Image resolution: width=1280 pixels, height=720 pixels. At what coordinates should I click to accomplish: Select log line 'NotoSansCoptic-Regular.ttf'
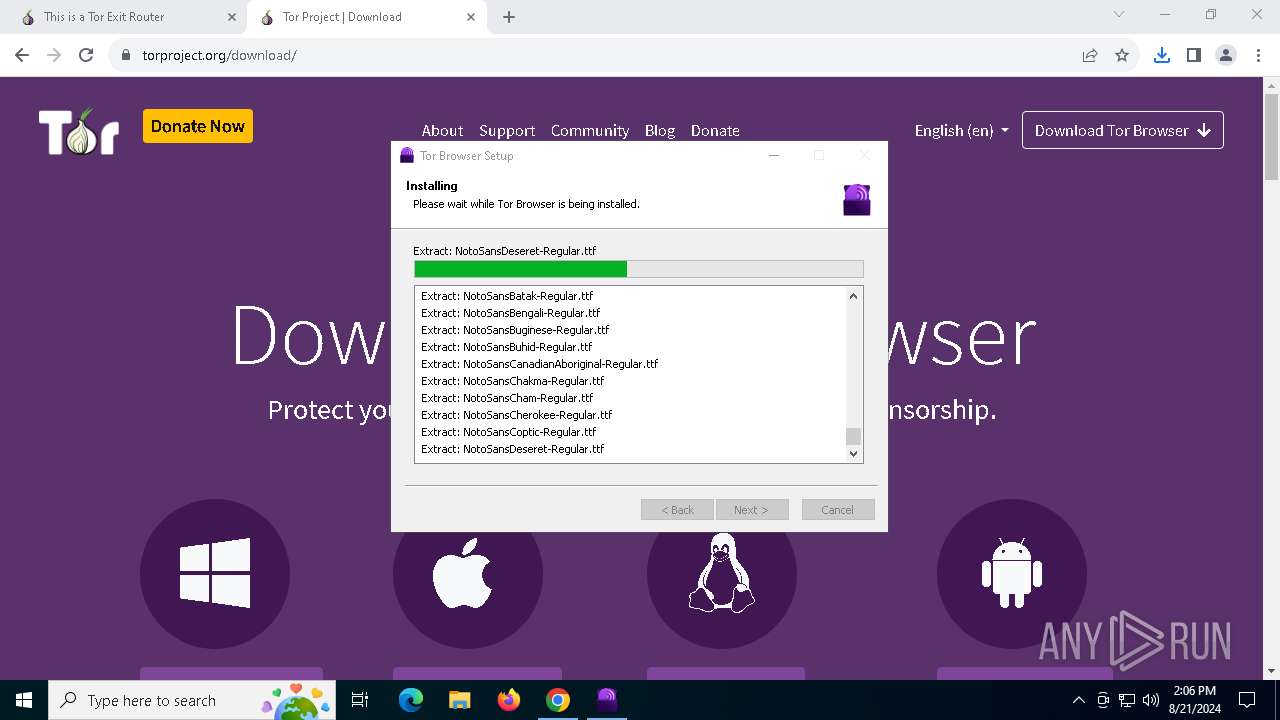tap(508, 432)
